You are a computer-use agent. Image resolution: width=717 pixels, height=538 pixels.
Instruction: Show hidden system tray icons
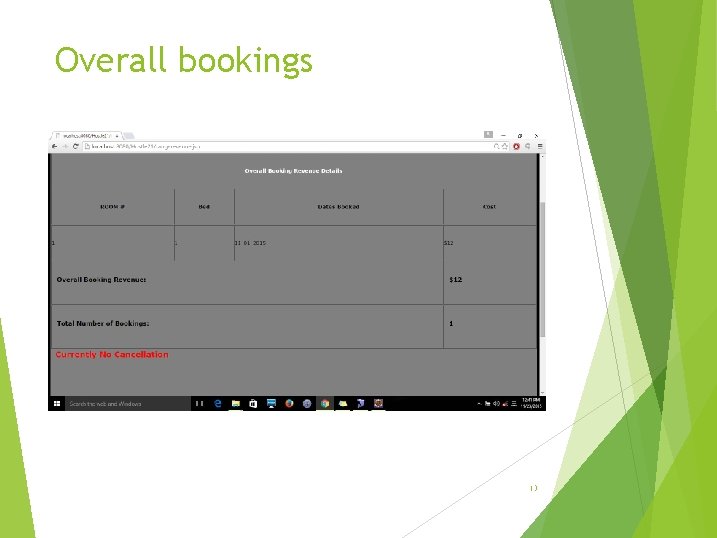(479, 404)
